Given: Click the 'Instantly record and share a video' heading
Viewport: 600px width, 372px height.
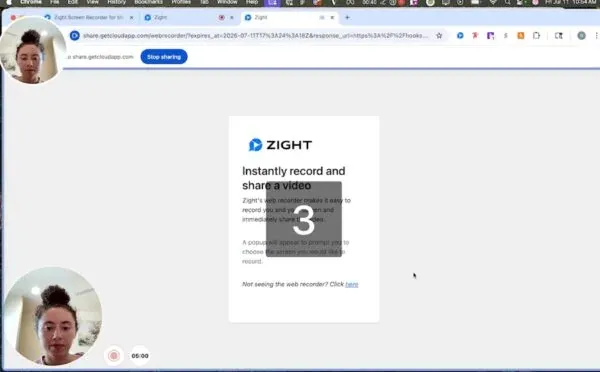Looking at the screenshot, I should coord(293,178).
